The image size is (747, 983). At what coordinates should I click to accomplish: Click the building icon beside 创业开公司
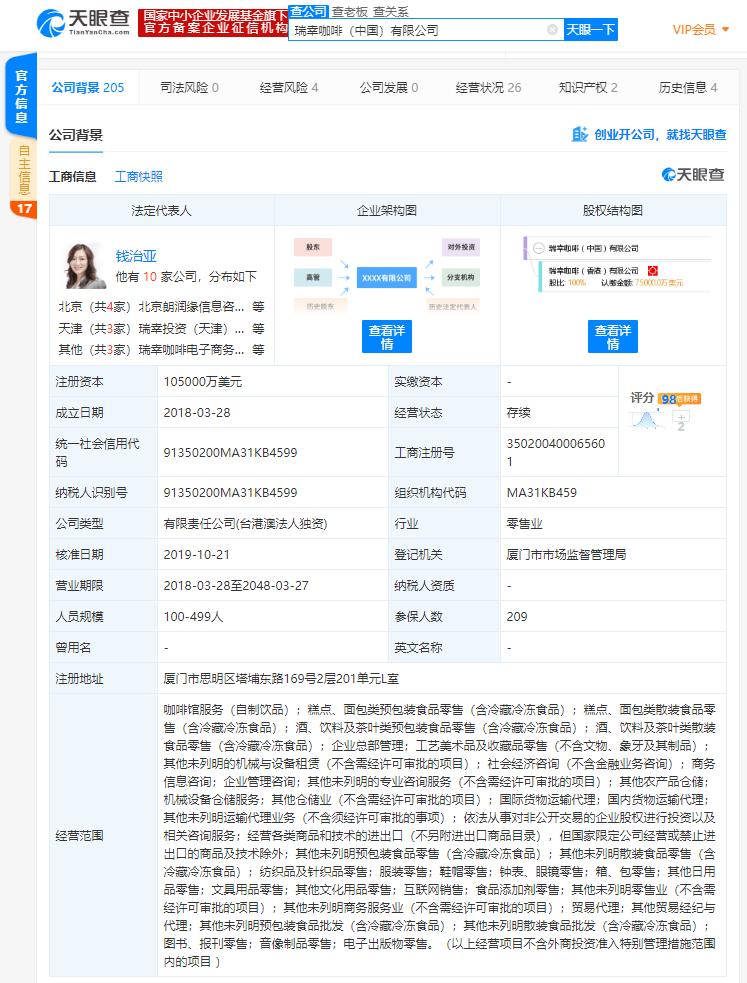580,134
